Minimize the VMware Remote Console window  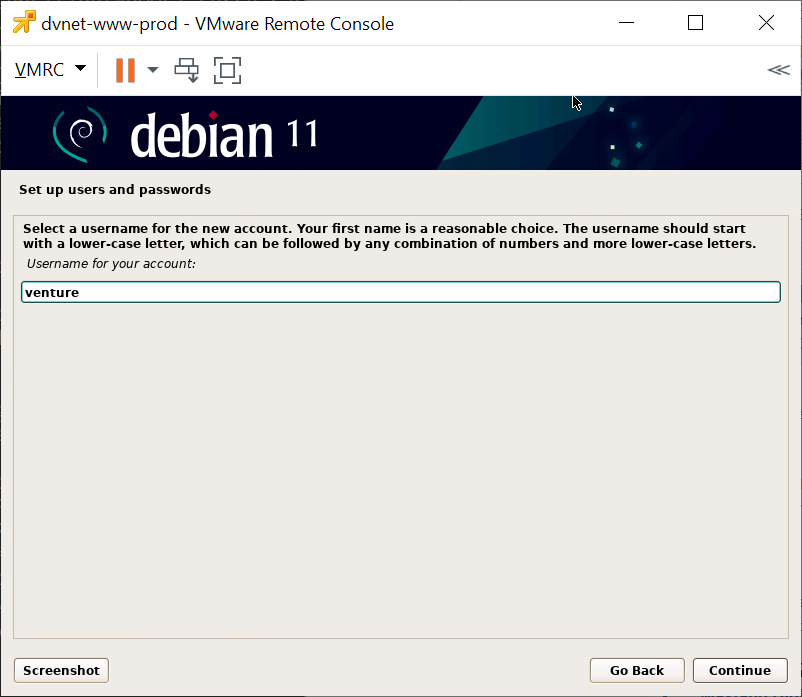[626, 23]
